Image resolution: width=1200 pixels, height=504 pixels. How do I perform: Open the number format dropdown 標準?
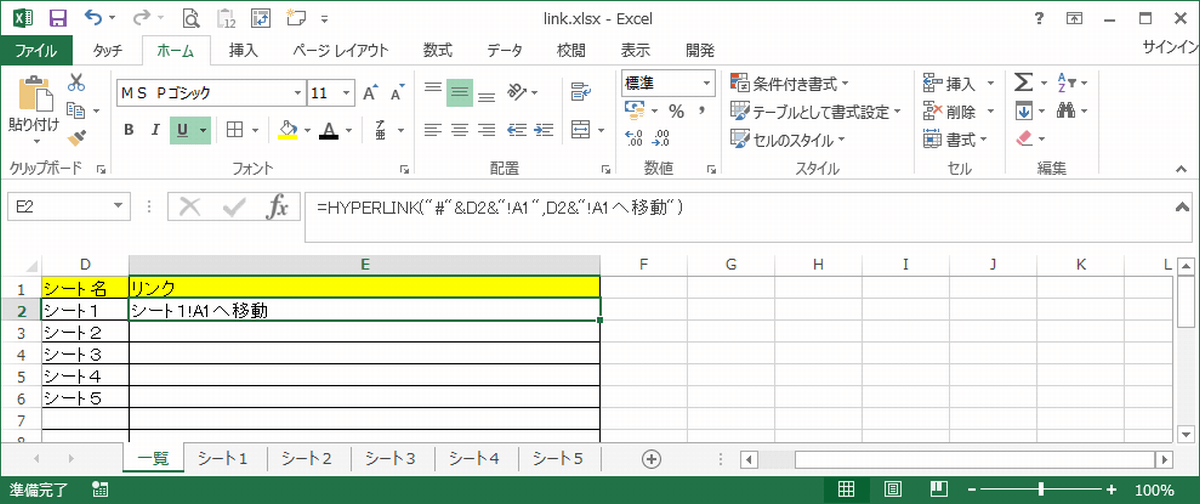click(x=707, y=83)
